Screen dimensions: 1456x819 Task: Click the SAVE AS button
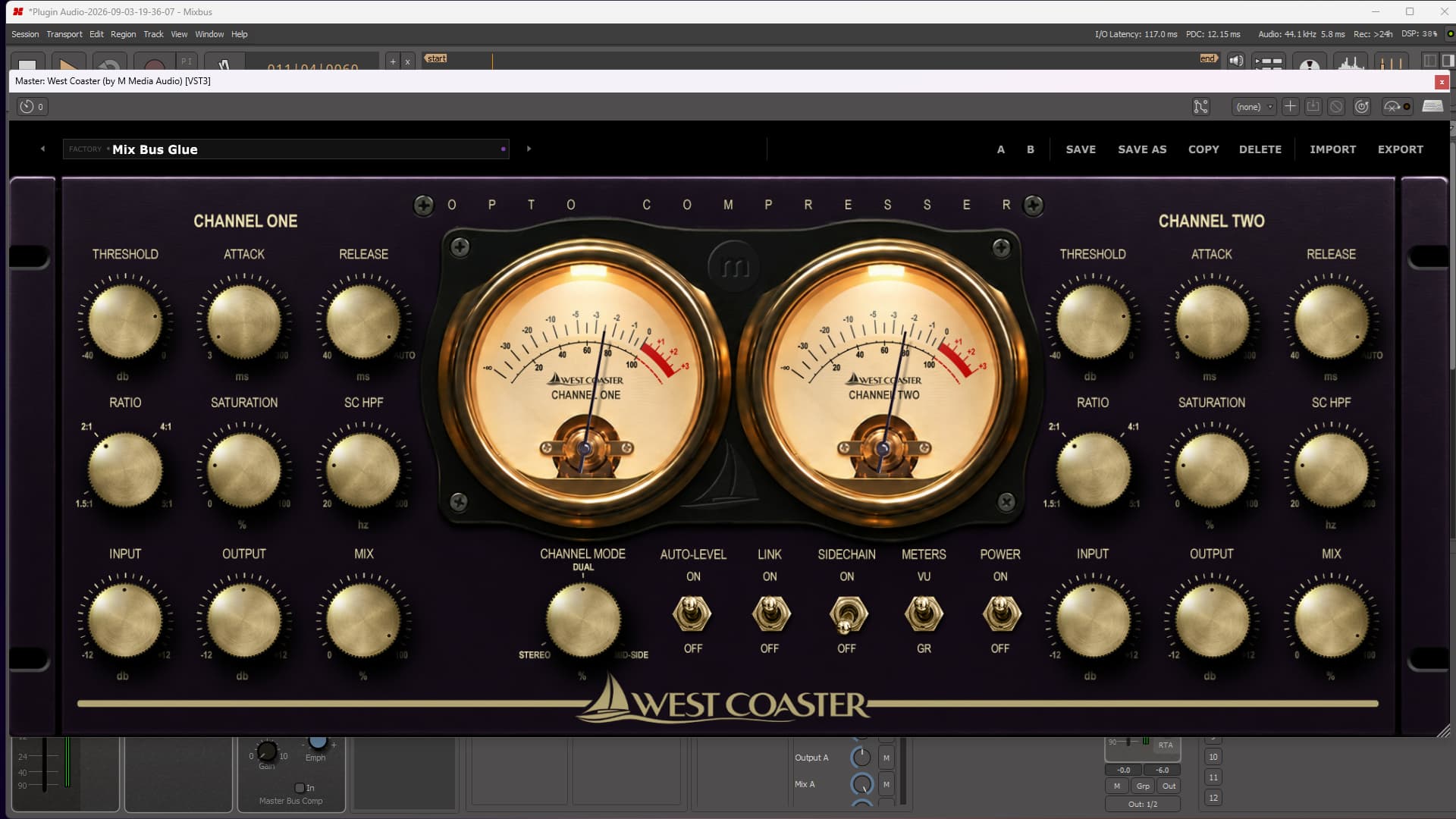pyautogui.click(x=1142, y=149)
